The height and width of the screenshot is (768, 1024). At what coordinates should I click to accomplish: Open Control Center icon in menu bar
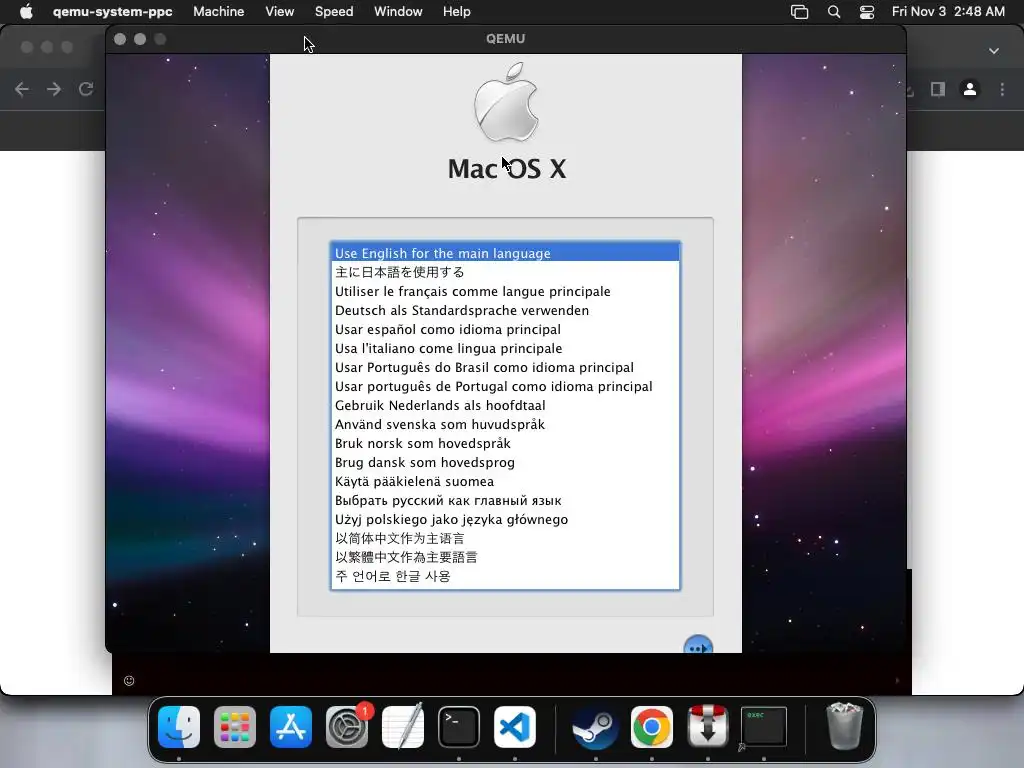point(867,12)
